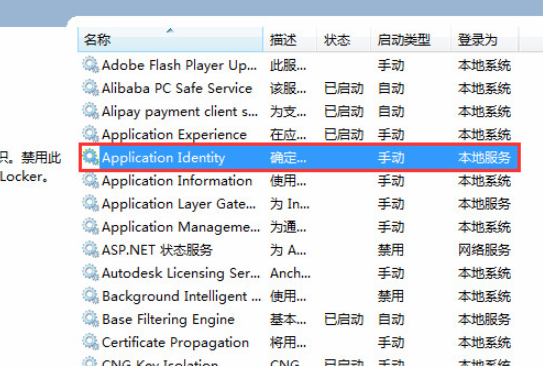Click 为 In... description of Application Layer Gateway

click(290, 204)
